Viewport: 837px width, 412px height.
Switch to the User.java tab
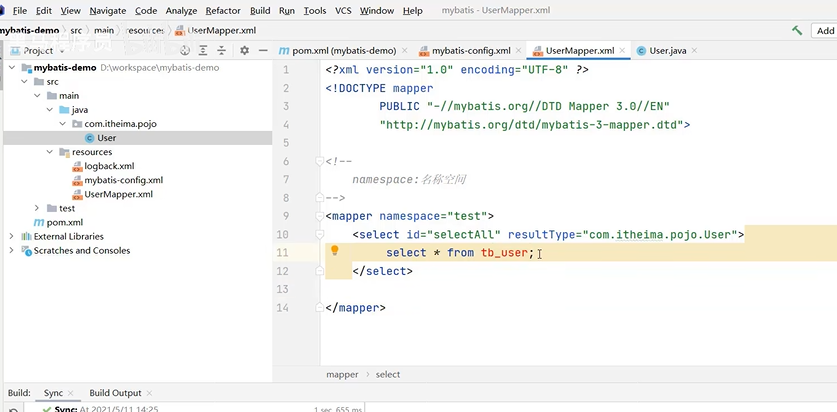click(666, 50)
